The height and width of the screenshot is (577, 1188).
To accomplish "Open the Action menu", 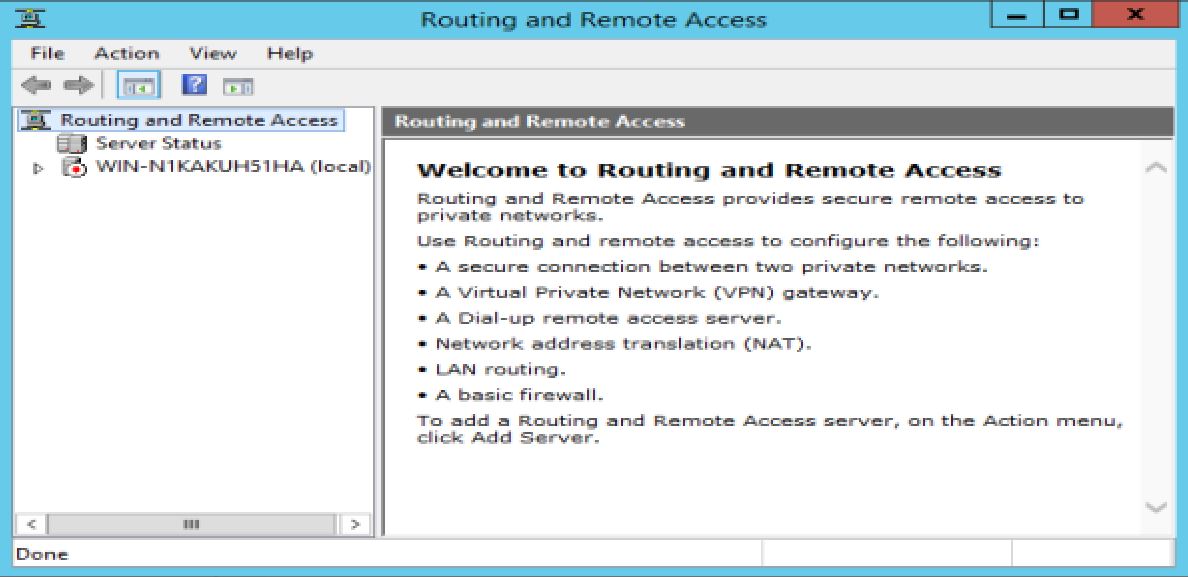I will pos(127,54).
